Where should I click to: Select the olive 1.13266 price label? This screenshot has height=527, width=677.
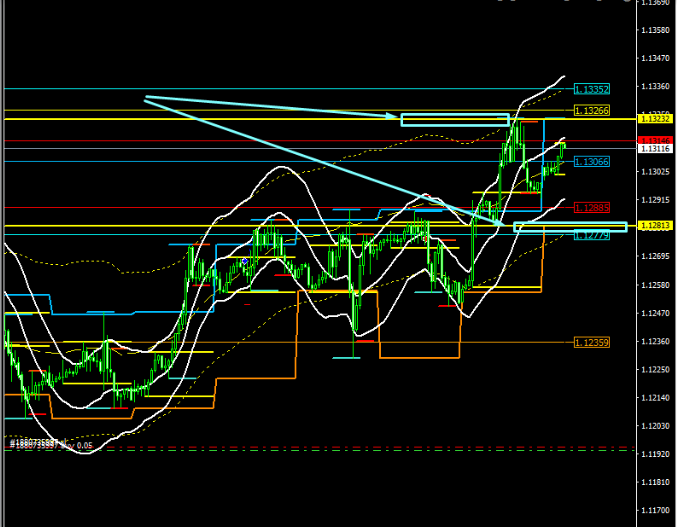coord(591,110)
